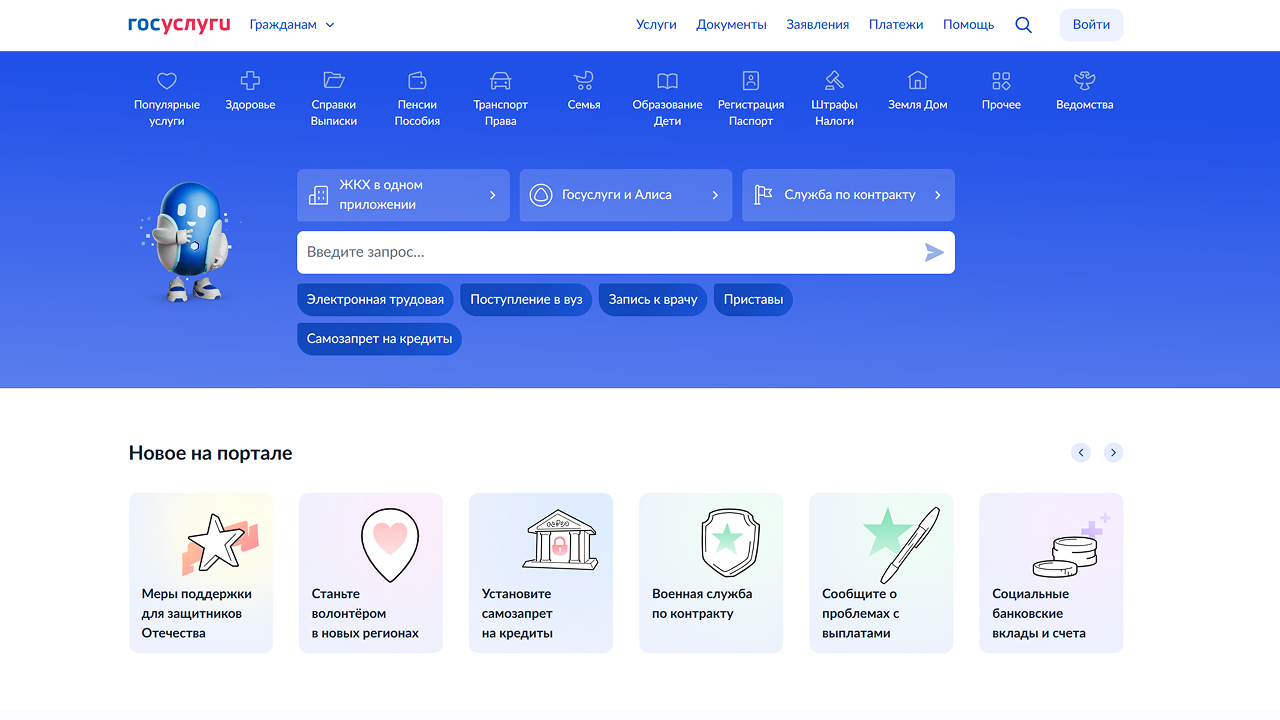
Task: Open the Станьте волонтёром в новых регионах card
Action: (371, 573)
